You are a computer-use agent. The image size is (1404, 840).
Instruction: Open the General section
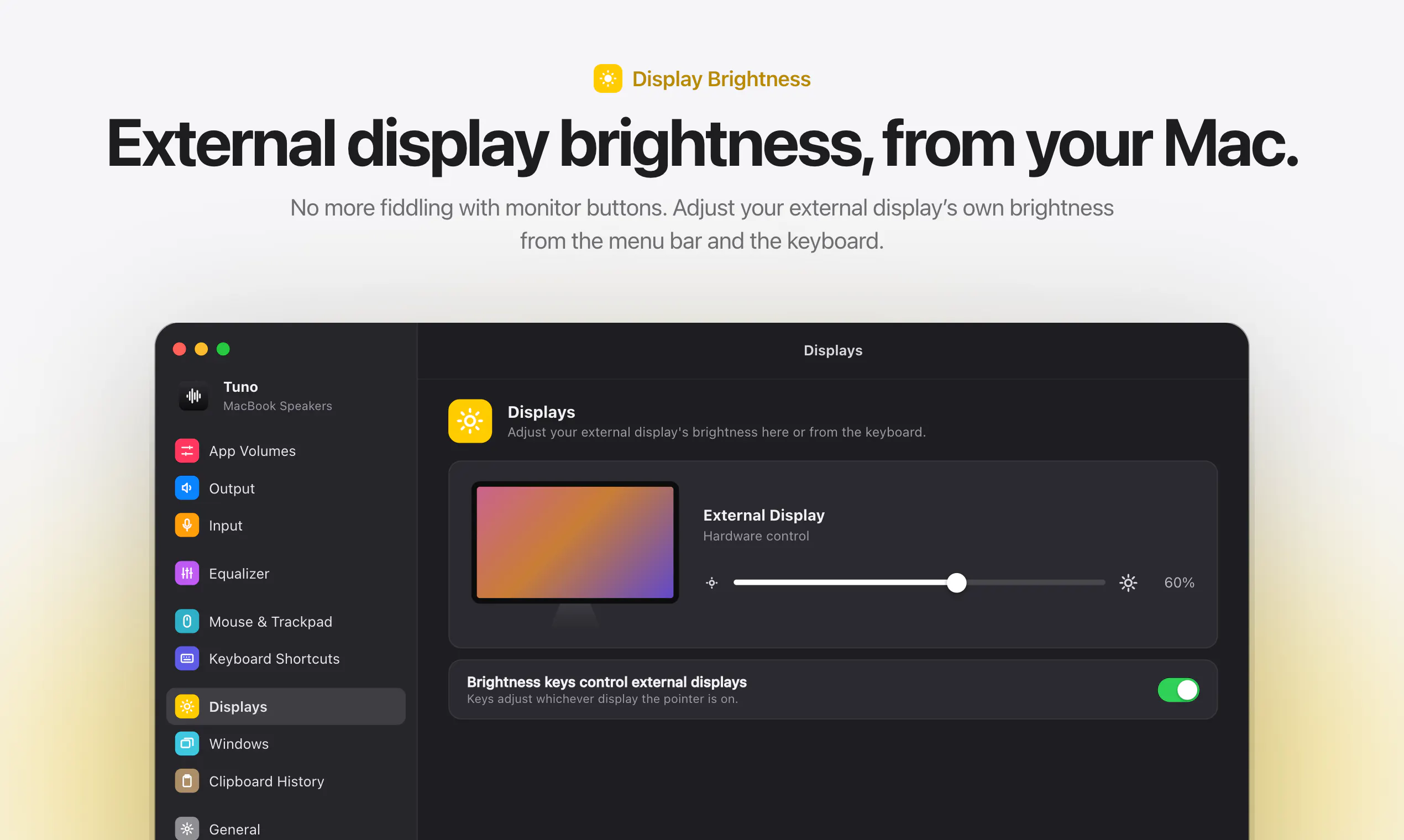[x=286, y=829]
